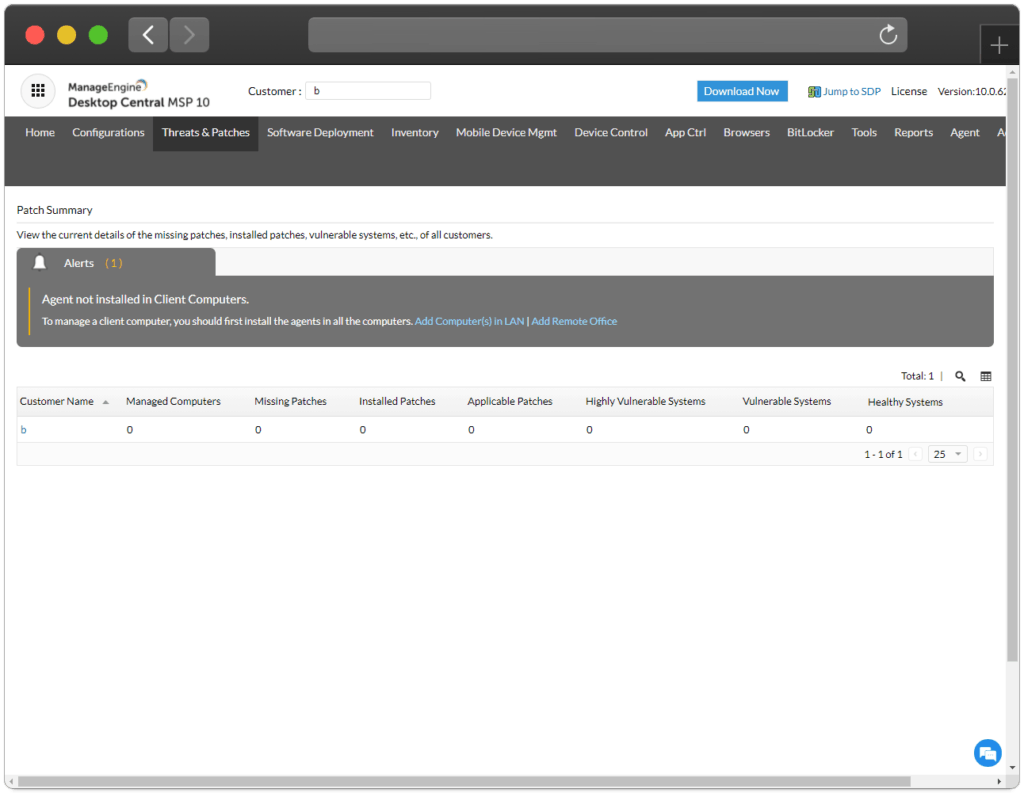
Task: Select the Alerts (1) tab
Action: pyautogui.click(x=116, y=263)
